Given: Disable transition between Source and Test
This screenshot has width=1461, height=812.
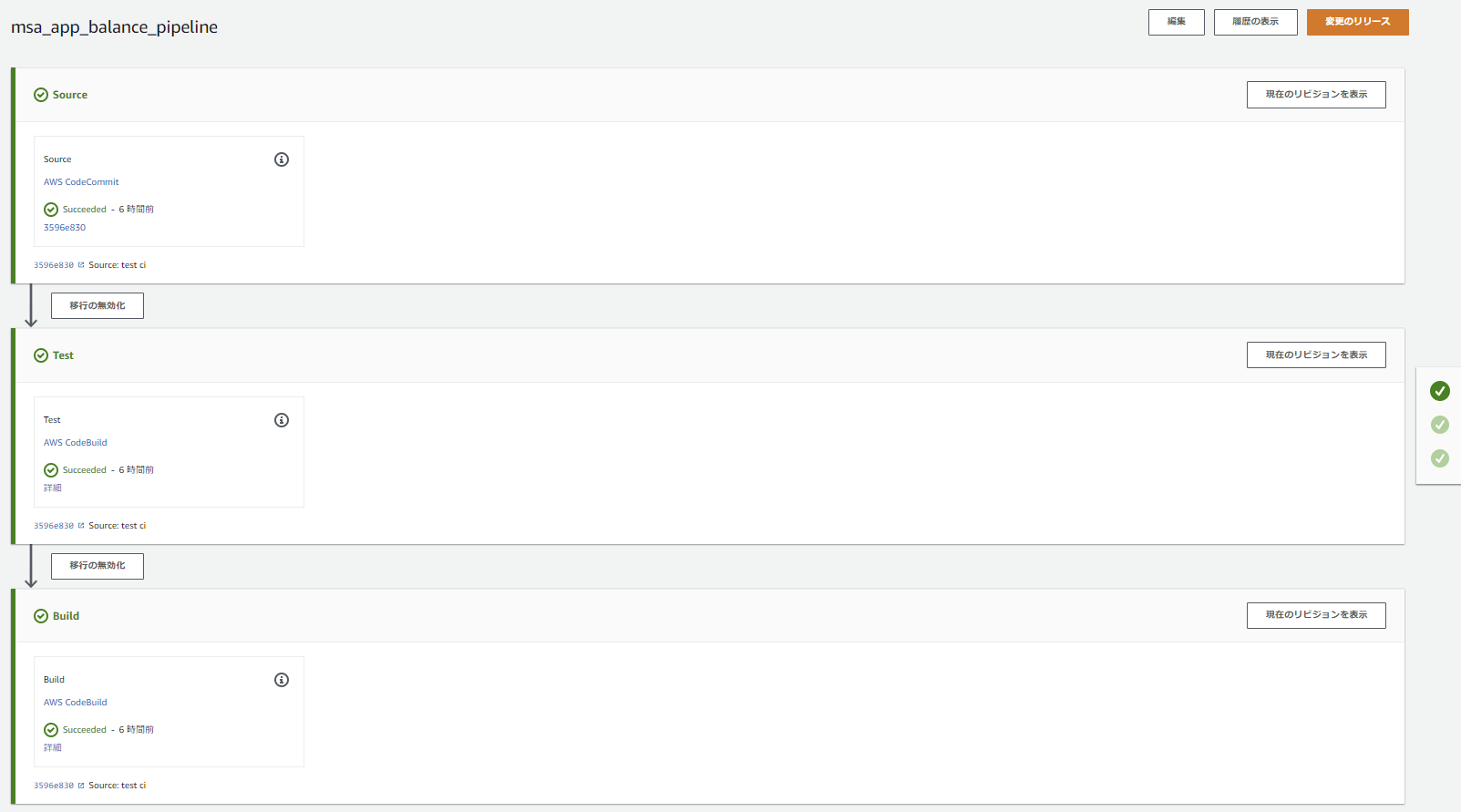Looking at the screenshot, I should (x=98, y=305).
